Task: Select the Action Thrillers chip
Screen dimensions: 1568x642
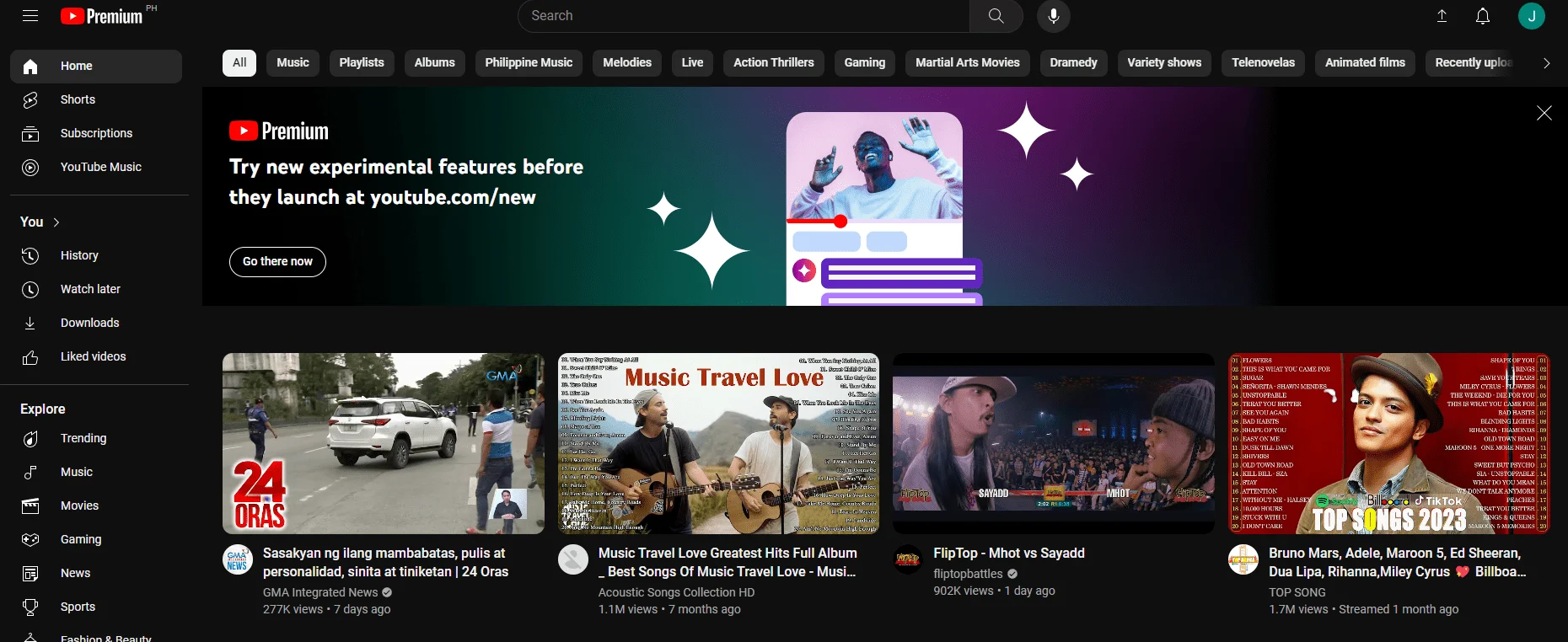Action: pos(774,63)
